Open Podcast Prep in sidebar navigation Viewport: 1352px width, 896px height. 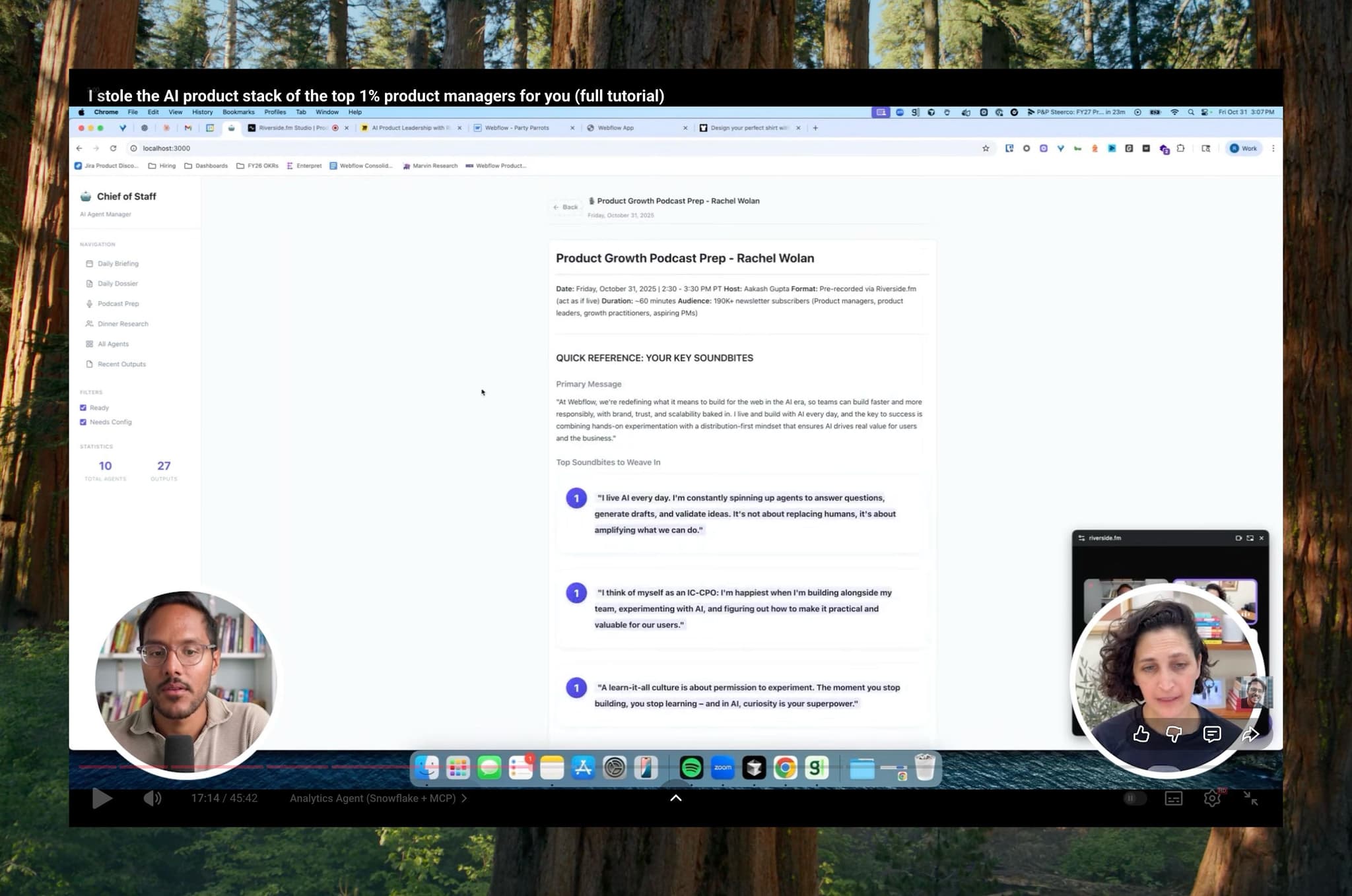pos(118,304)
